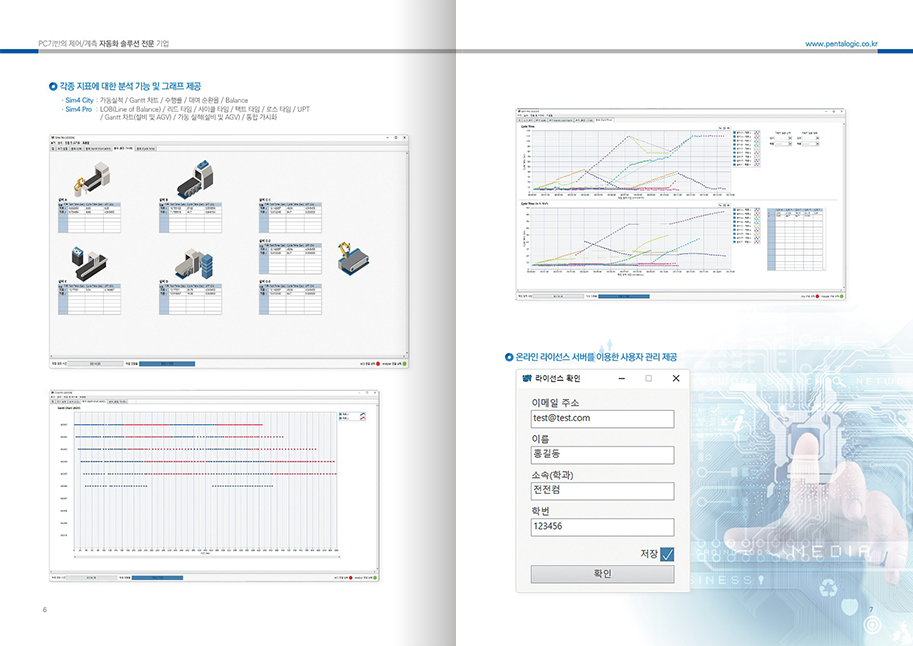Image resolution: width=913 pixels, height=646 pixels.
Task: Open the www.pentalogic.co.kr link
Action: (841, 44)
